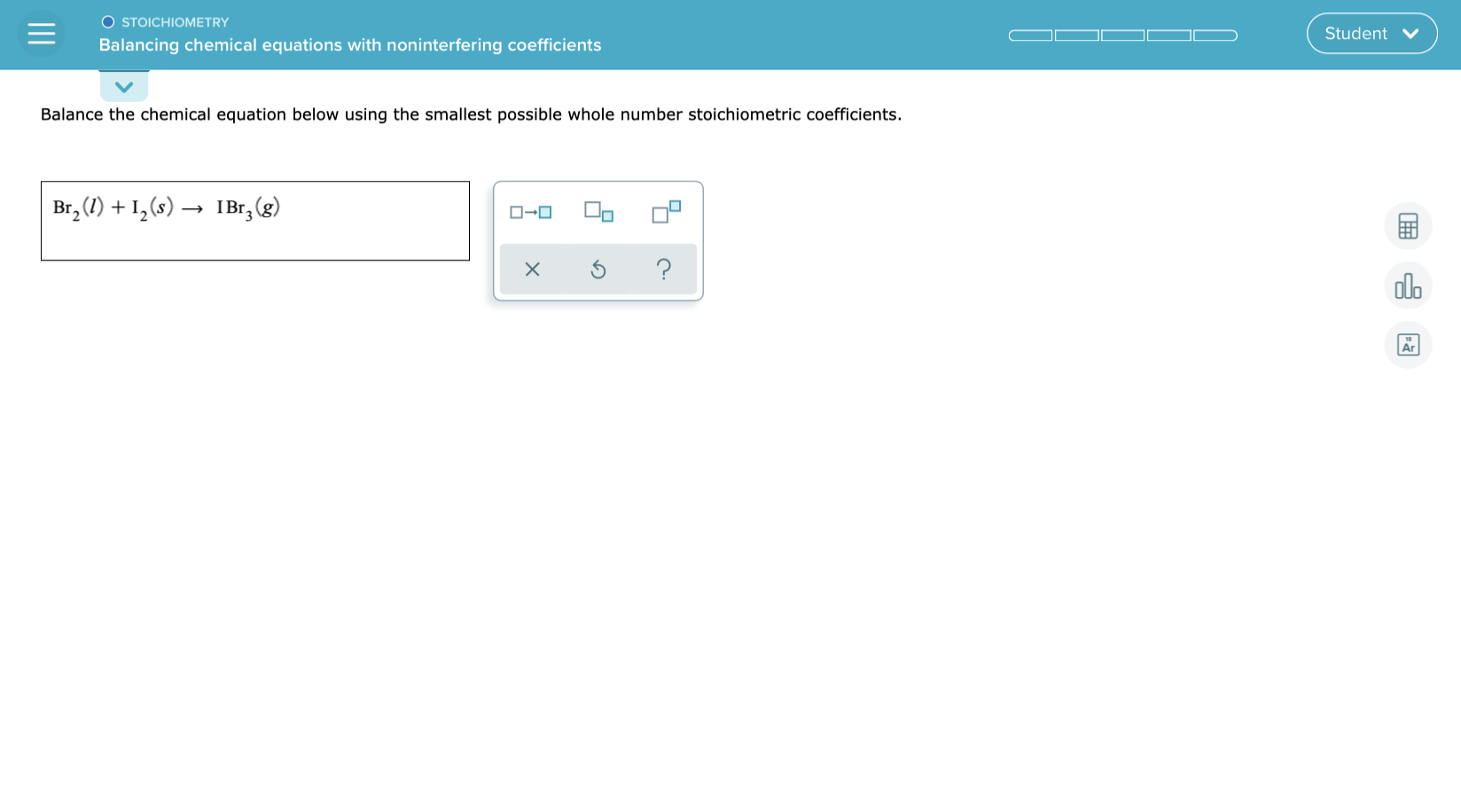Select the STOICHIOMETRY radio button
Image resolution: width=1461 pixels, height=812 pixels.
tap(107, 21)
